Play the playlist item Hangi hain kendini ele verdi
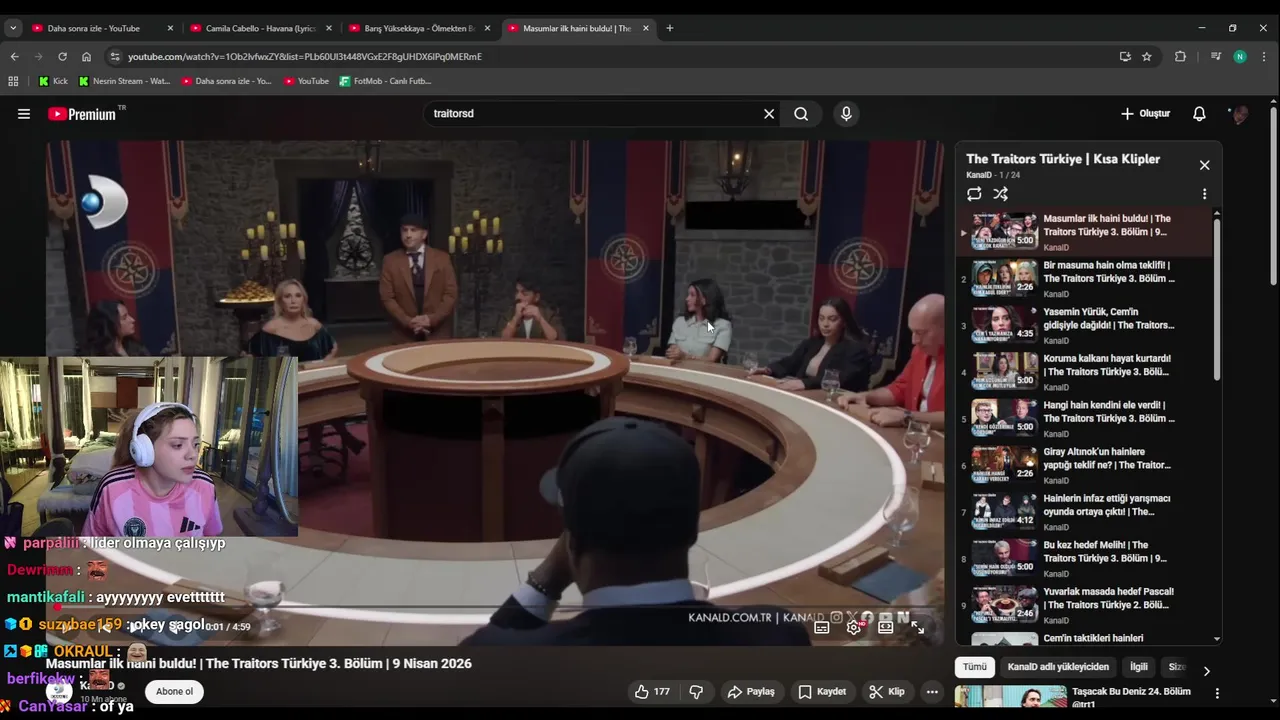This screenshot has height=720, width=1280. click(1085, 419)
